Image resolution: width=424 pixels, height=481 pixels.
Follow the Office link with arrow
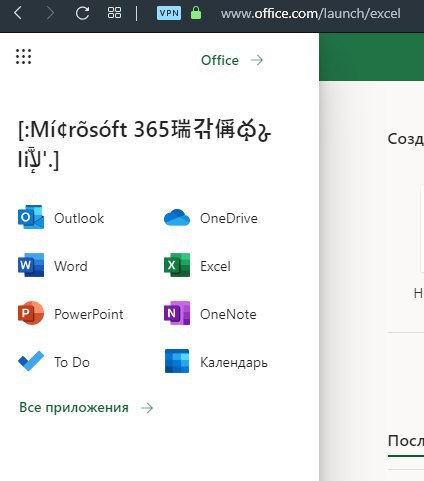232,60
